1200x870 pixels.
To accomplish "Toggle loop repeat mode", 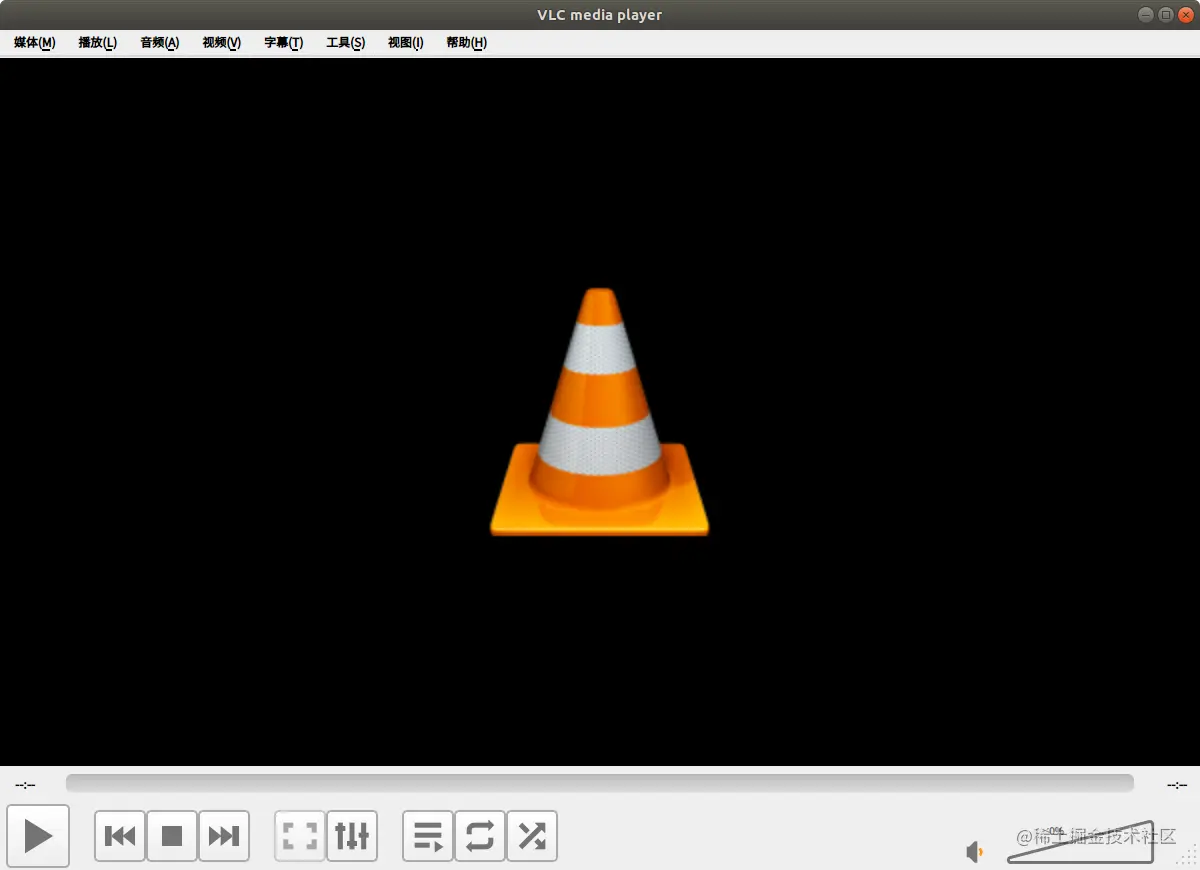I will click(x=480, y=836).
